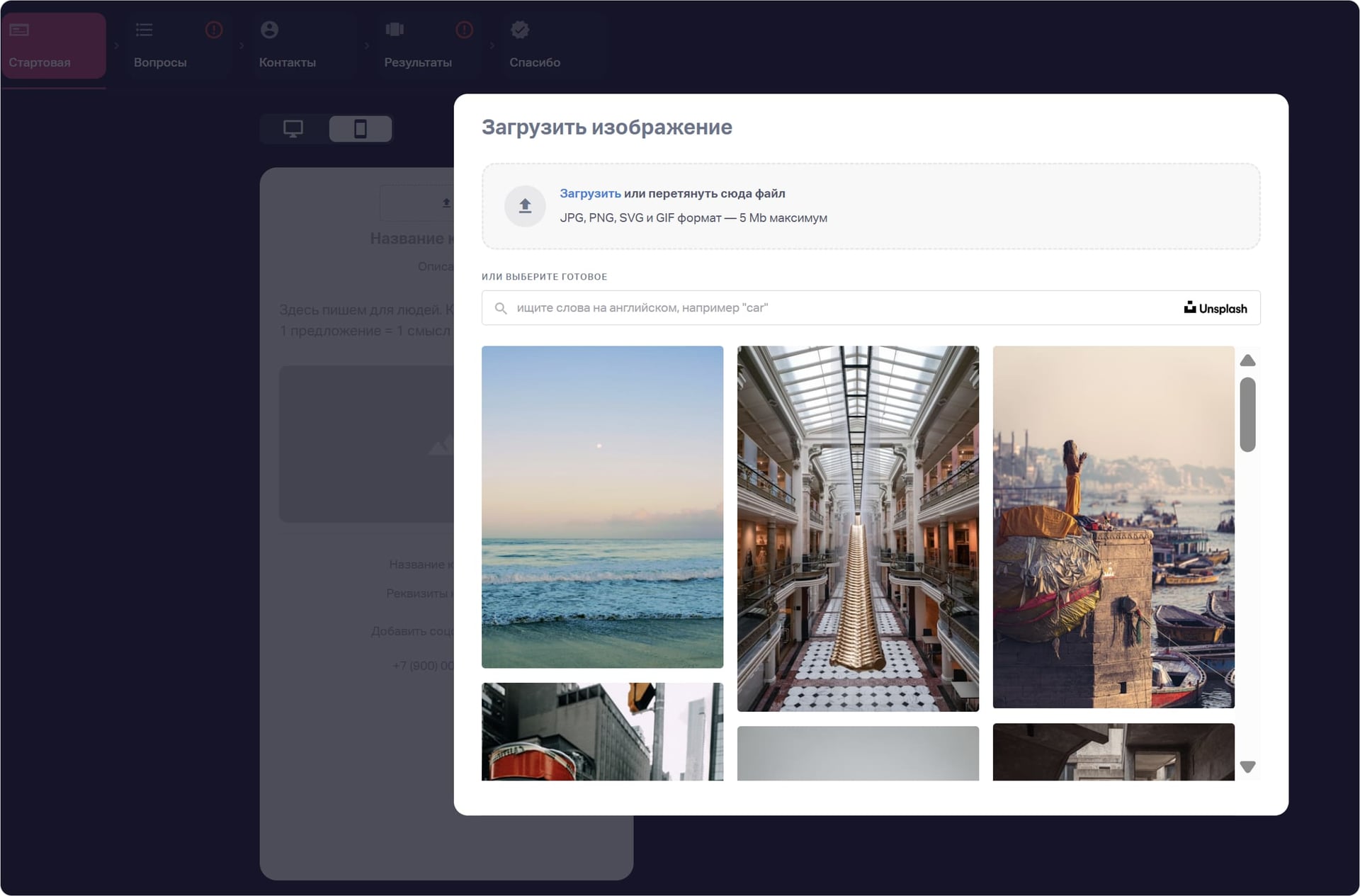Choose the shopping arcade interior photo
Viewport: 1360px width, 896px height.
[x=858, y=528]
